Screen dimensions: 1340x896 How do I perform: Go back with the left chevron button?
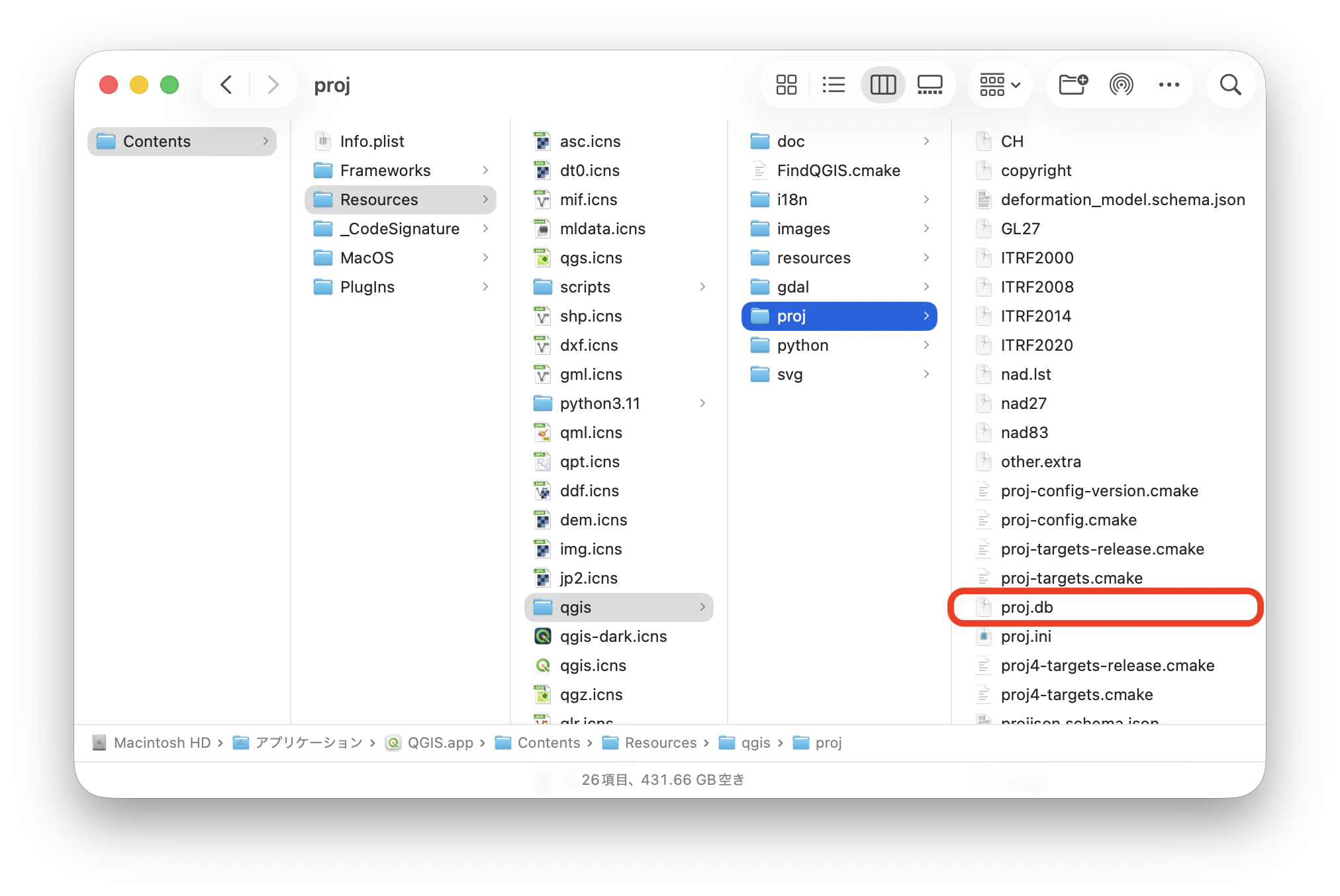[x=226, y=85]
